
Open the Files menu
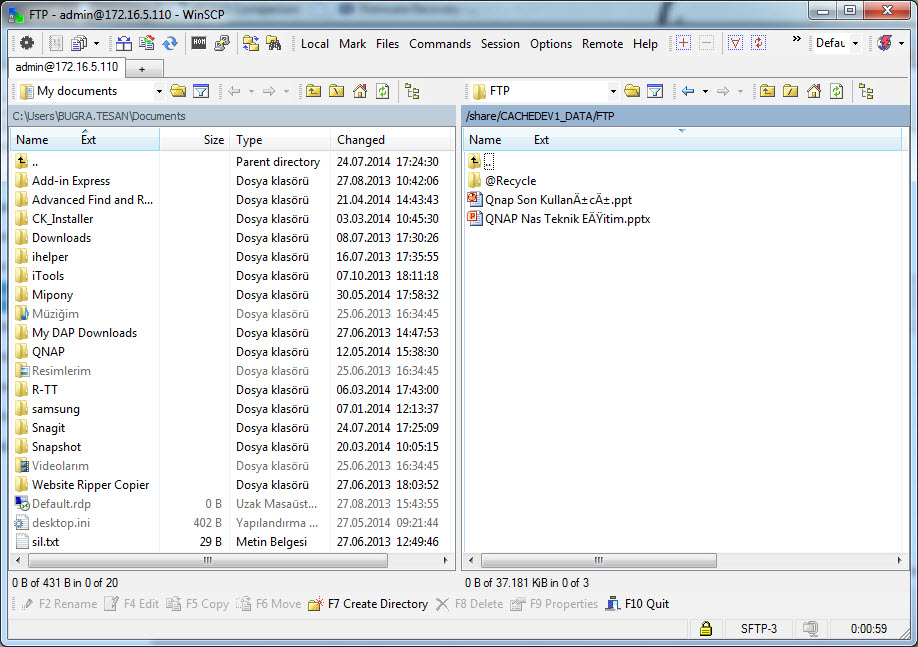(388, 44)
